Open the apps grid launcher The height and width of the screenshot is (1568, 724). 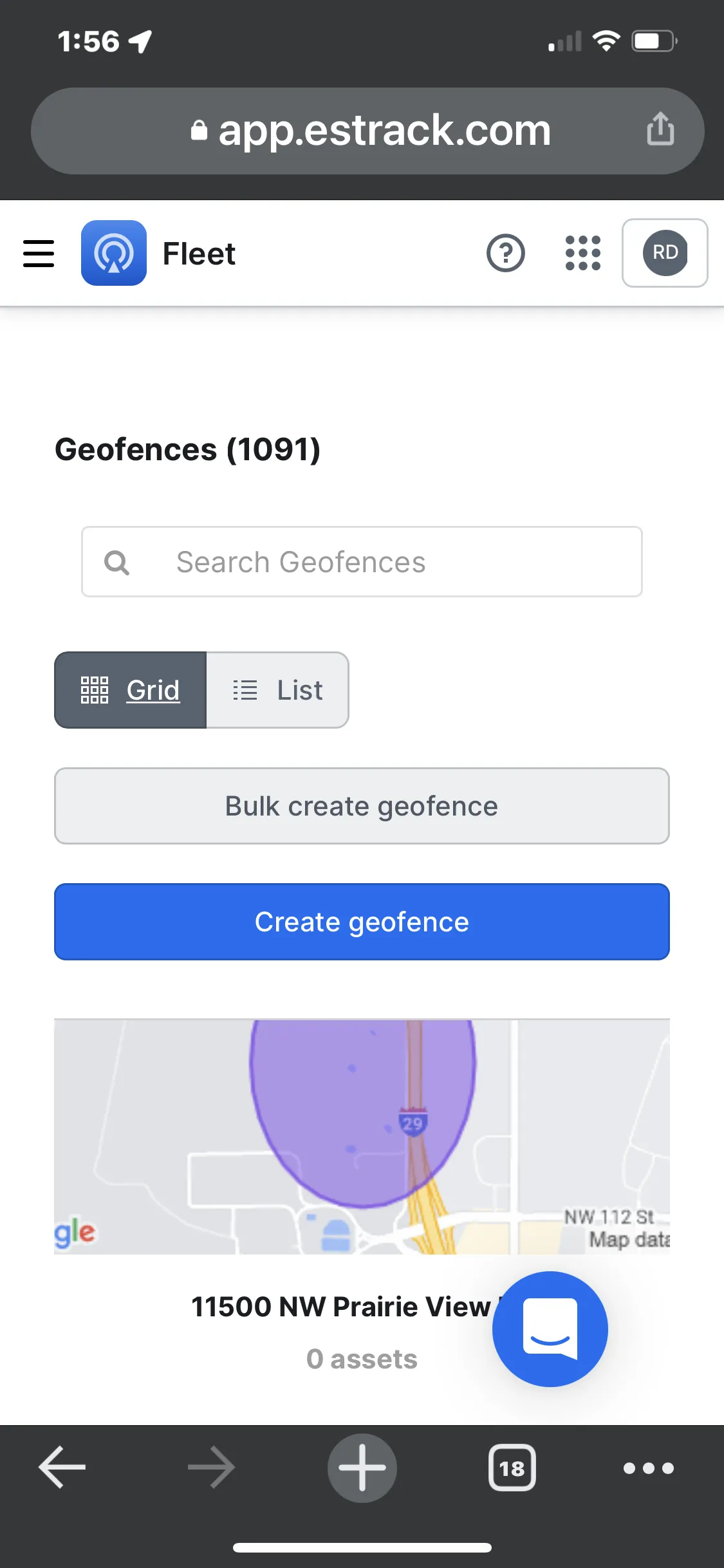coord(581,254)
